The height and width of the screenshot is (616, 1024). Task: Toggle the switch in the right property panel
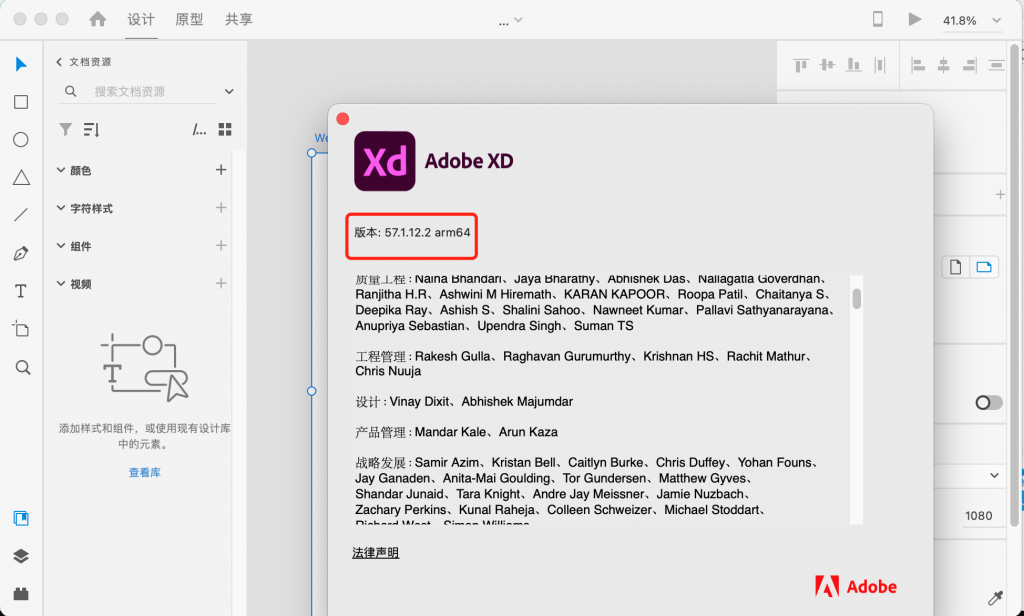988,402
